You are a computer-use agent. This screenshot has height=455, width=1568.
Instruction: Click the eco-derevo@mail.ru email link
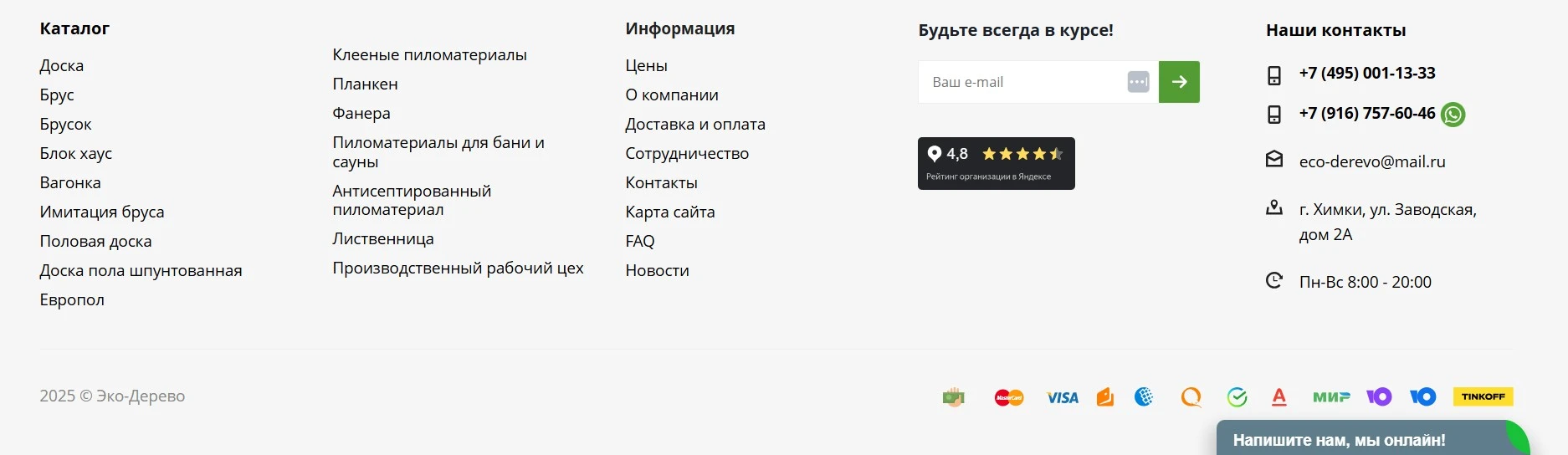pyautogui.click(x=1371, y=161)
